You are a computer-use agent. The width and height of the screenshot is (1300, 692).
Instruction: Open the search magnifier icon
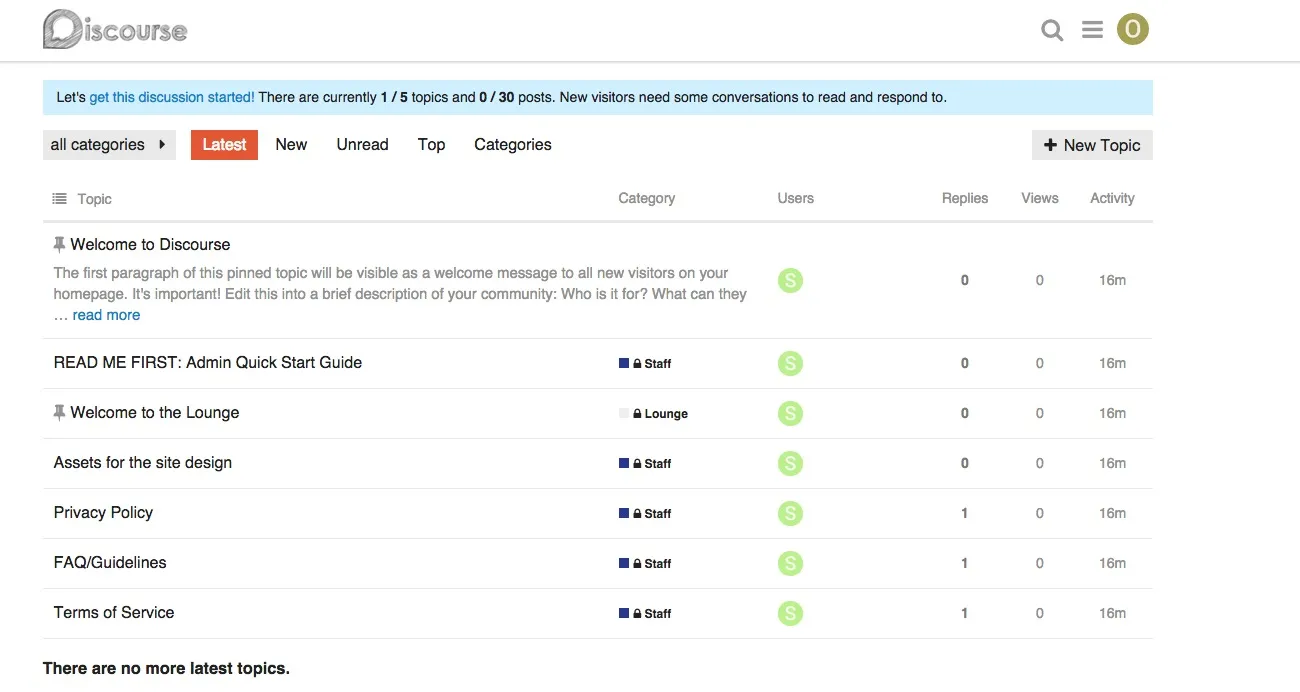(1052, 30)
